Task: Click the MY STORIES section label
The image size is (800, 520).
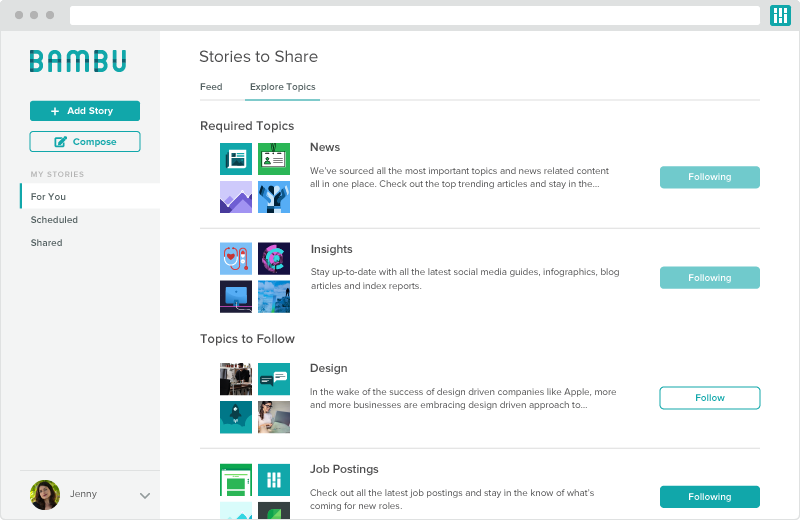Action: pyautogui.click(x=57, y=174)
